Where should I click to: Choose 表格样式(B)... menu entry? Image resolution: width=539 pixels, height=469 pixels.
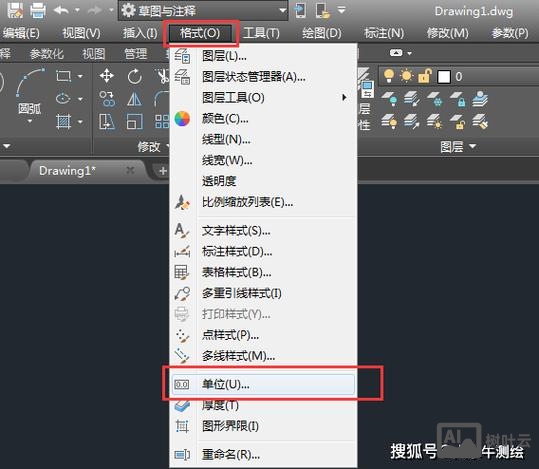click(x=263, y=273)
